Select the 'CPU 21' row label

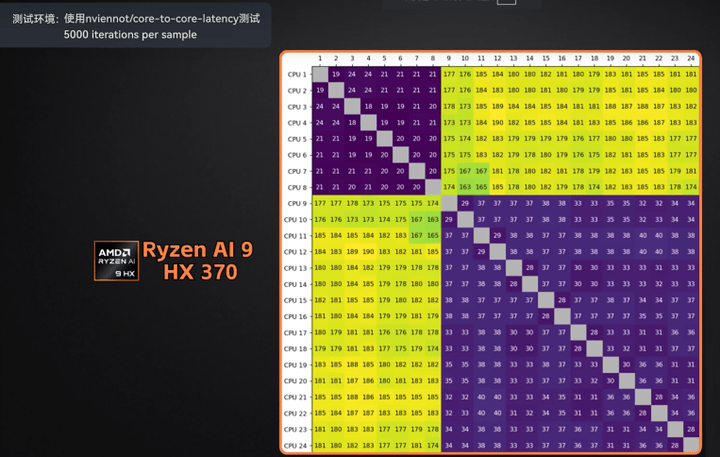coord(295,397)
